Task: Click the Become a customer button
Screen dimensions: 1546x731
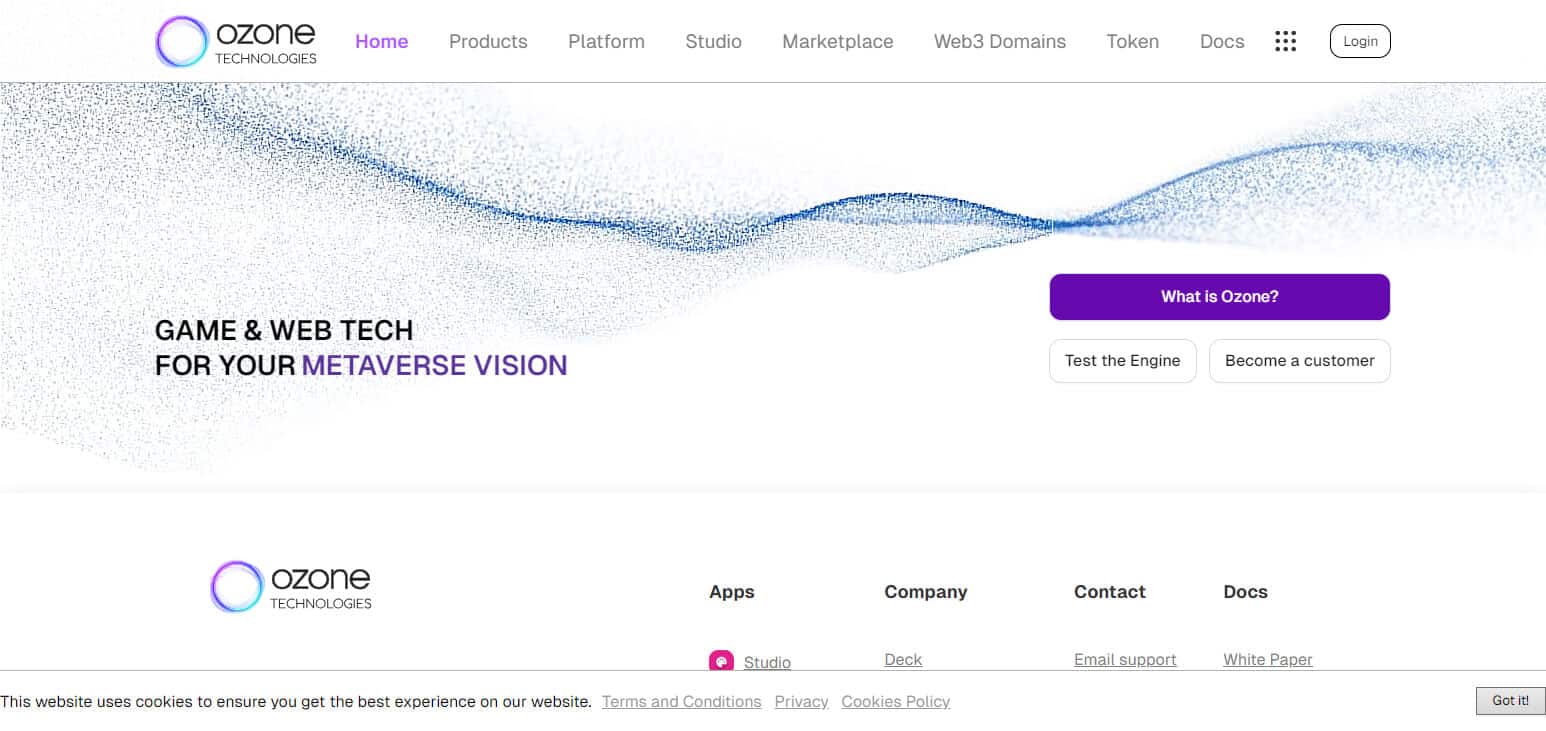Action: click(1299, 361)
